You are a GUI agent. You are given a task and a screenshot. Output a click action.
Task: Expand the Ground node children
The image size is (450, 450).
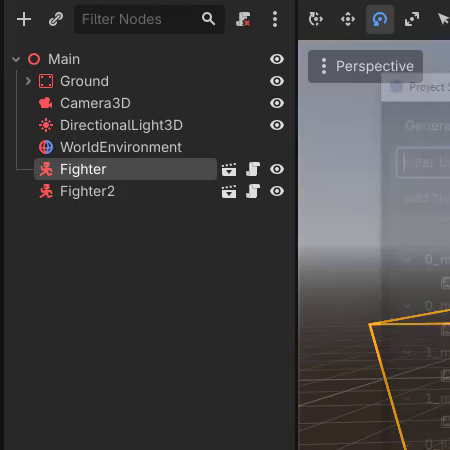pyautogui.click(x=28, y=81)
